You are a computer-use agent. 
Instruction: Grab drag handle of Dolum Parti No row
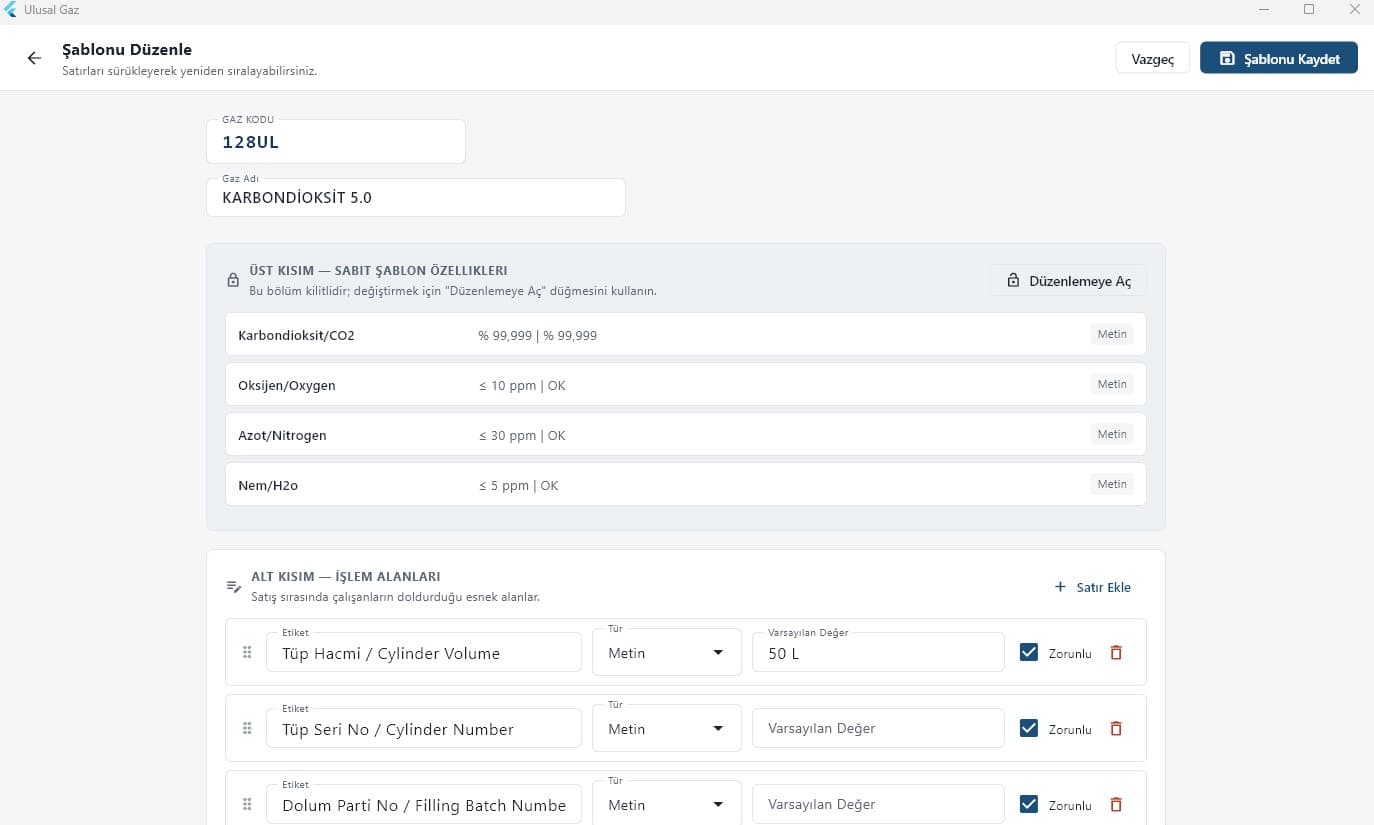point(247,805)
